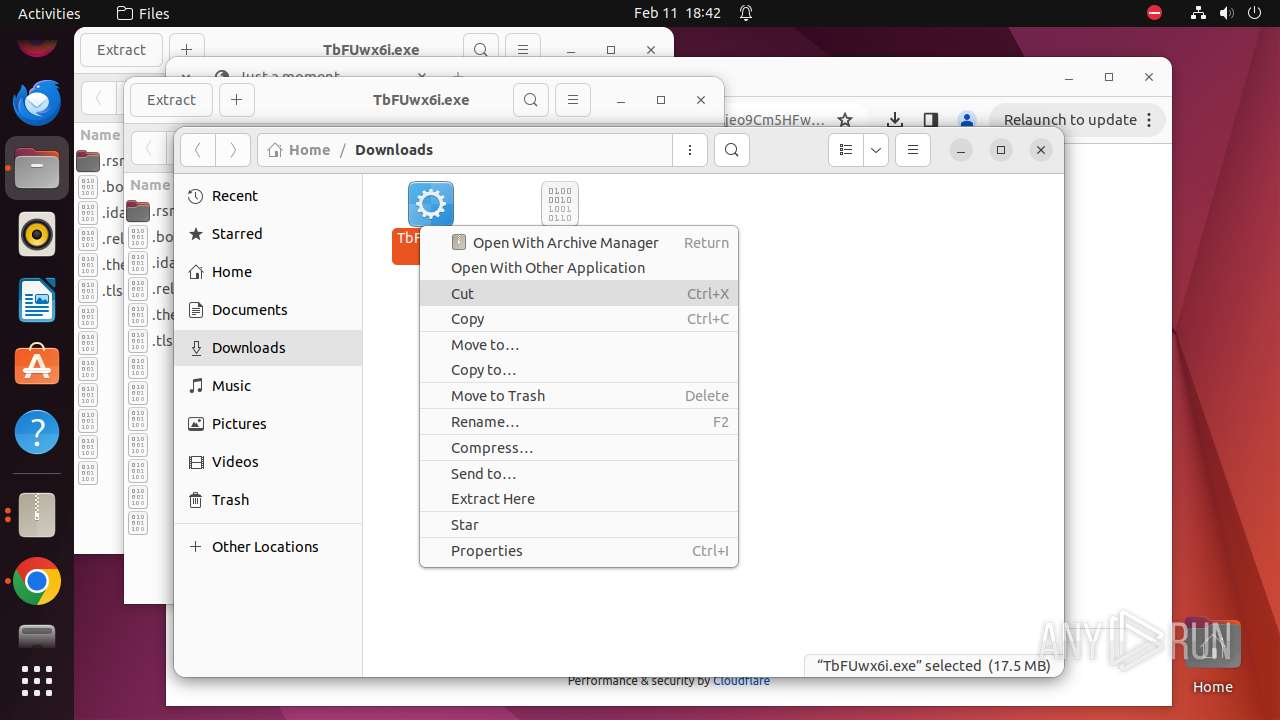Show Applications grid in dock
Screen dimensions: 1280x720
[x=37, y=681]
